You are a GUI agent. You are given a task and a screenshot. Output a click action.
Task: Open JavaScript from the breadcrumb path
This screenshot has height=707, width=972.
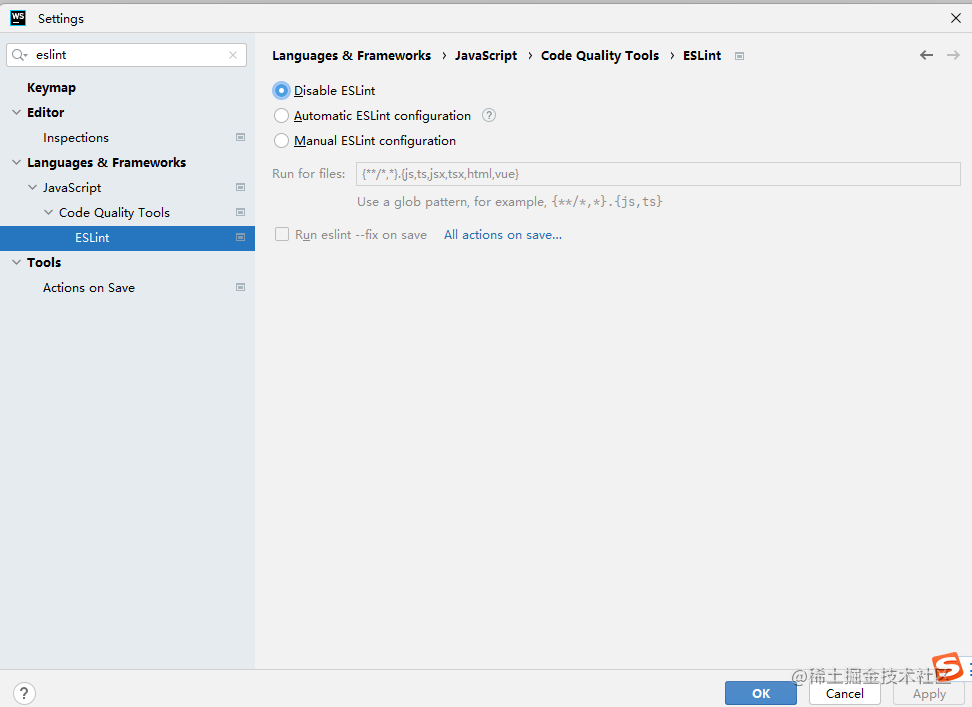pos(486,55)
